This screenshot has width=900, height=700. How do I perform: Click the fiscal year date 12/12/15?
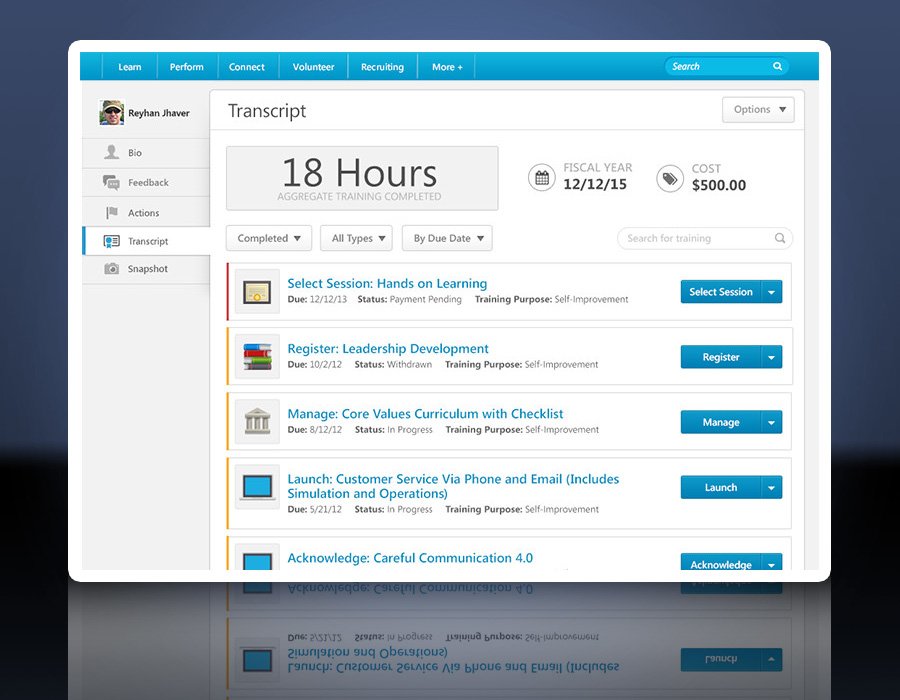[x=595, y=184]
